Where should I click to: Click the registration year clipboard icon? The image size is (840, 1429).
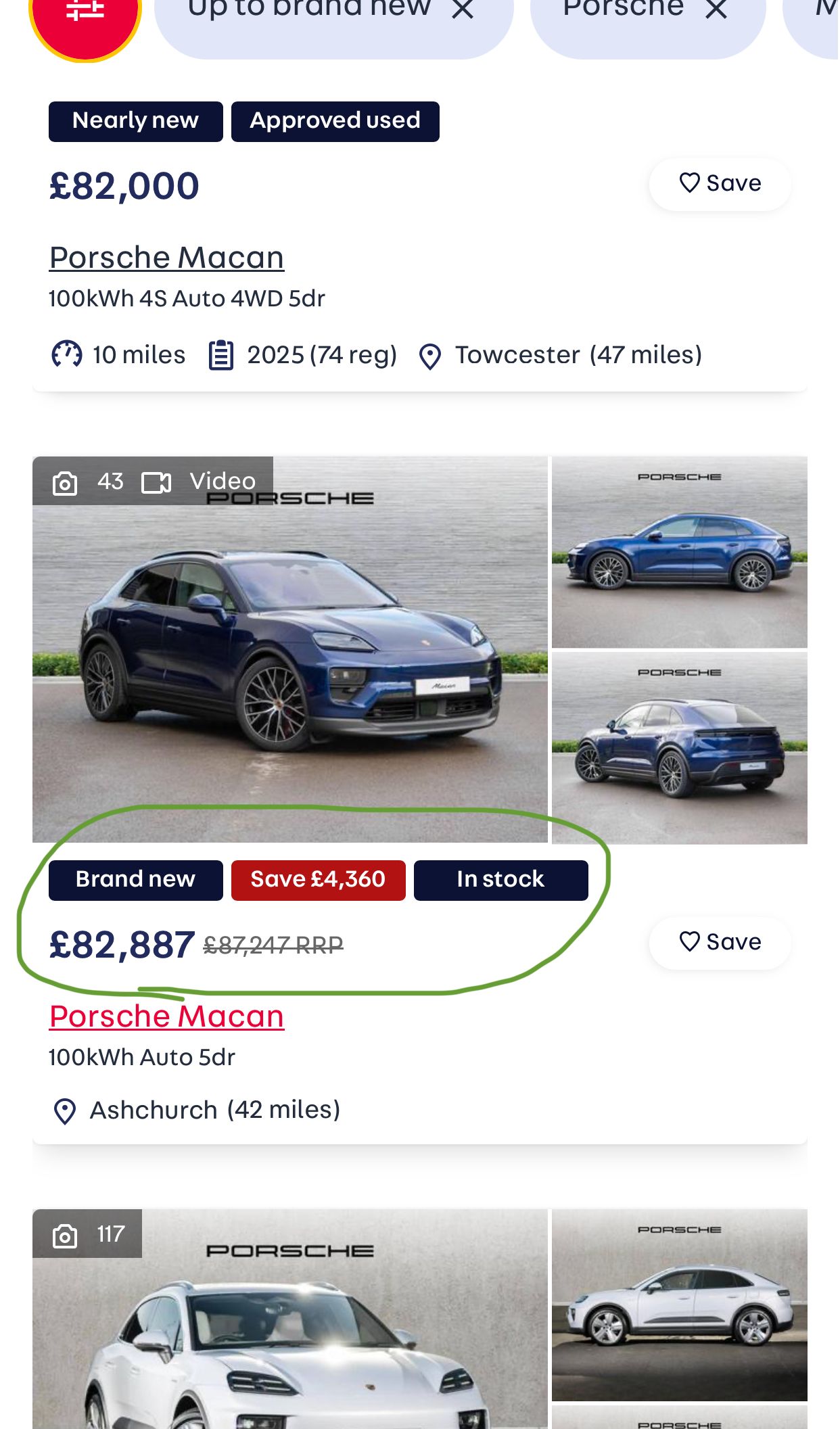(220, 356)
